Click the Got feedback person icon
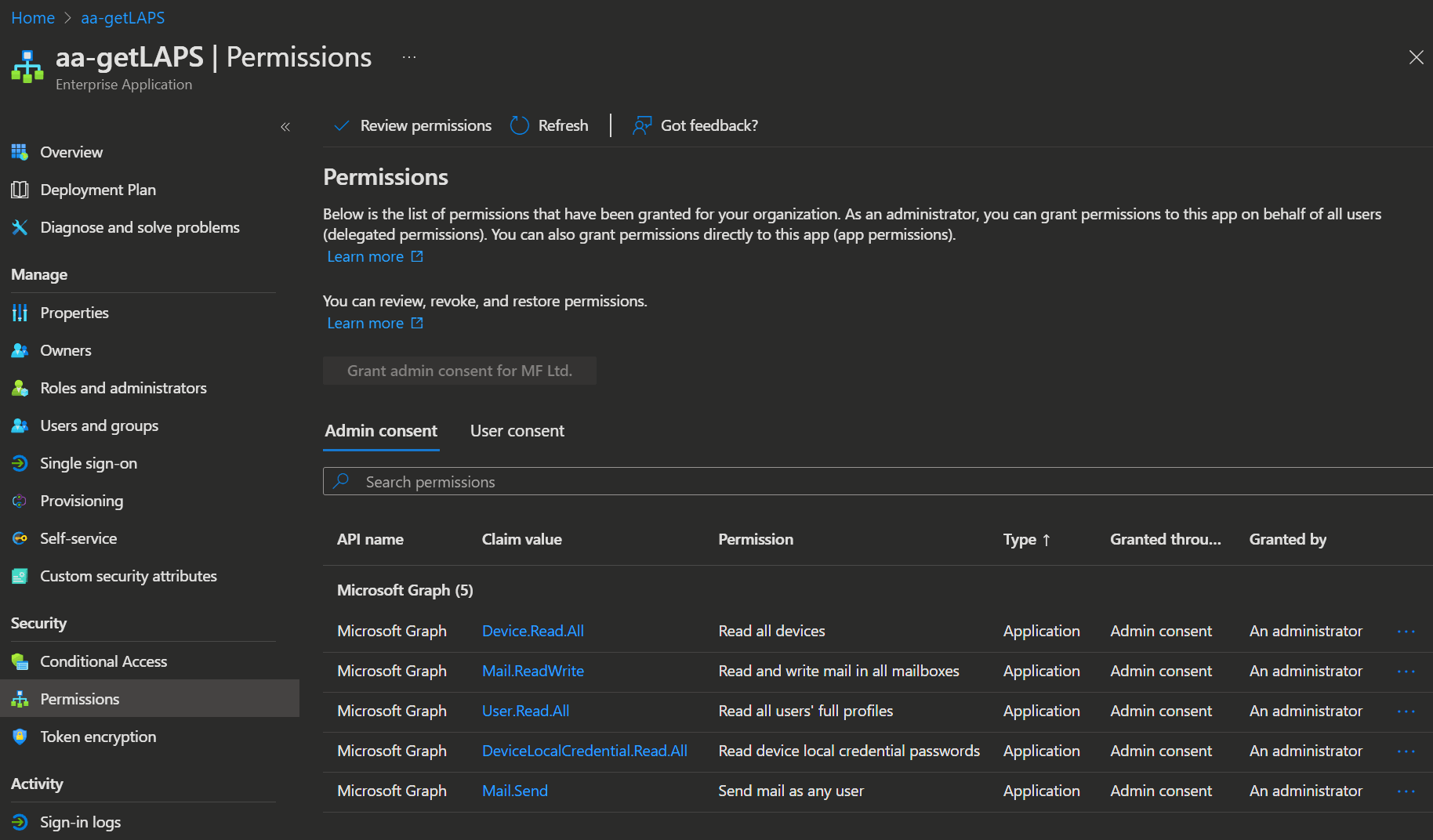Screen dimensions: 1433x840 pyautogui.click(x=642, y=125)
